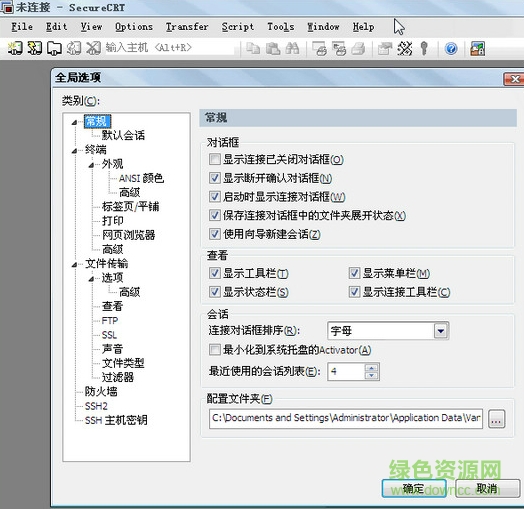Select 网页浏览器 in the category tree
The width and height of the screenshot is (524, 509).
pyautogui.click(x=129, y=235)
